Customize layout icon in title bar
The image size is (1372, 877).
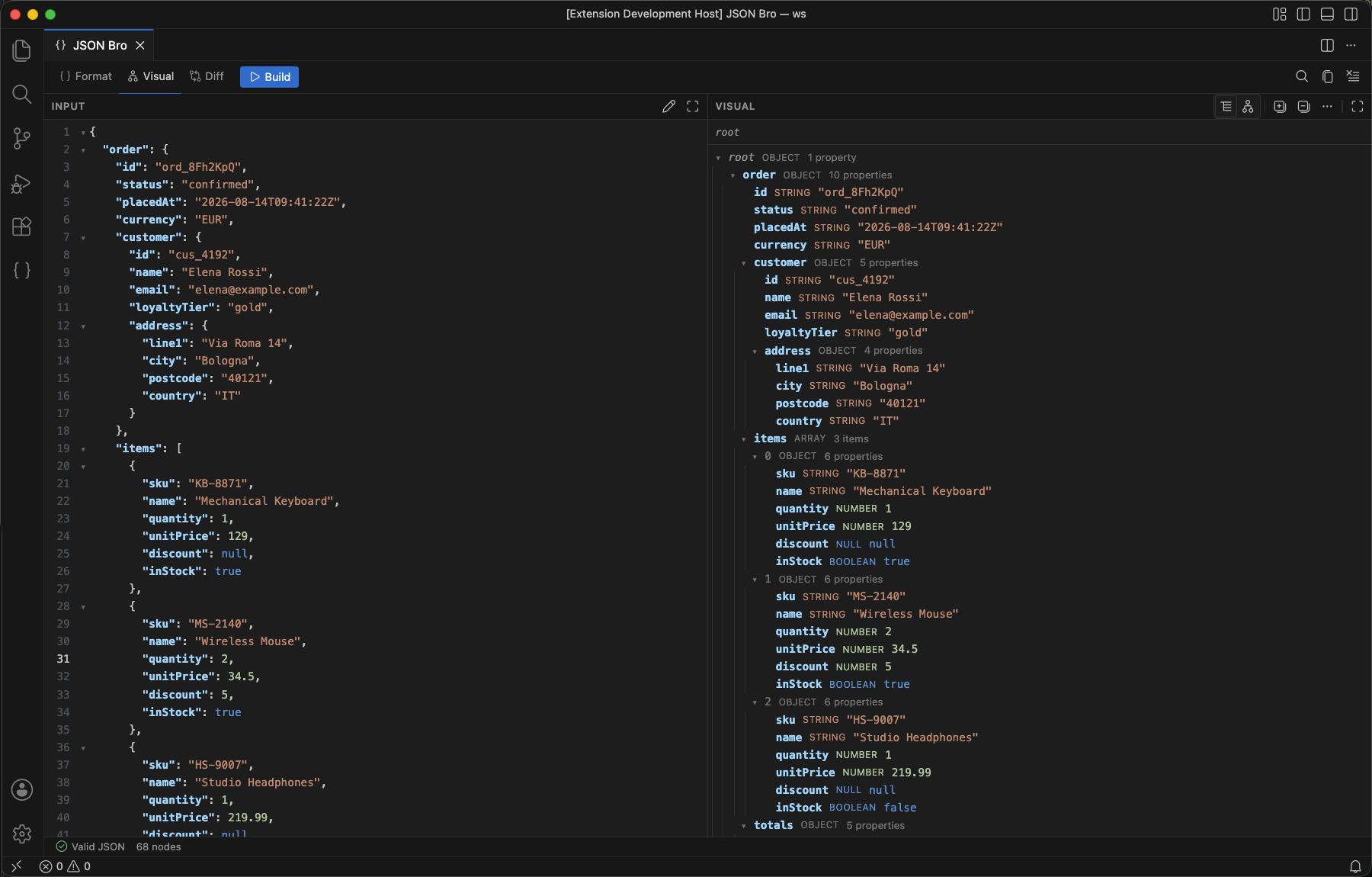(1280, 14)
